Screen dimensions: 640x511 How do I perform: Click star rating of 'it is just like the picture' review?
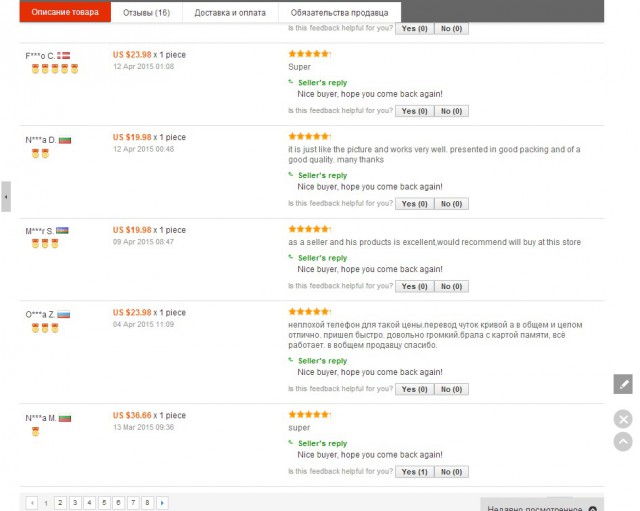click(x=309, y=136)
